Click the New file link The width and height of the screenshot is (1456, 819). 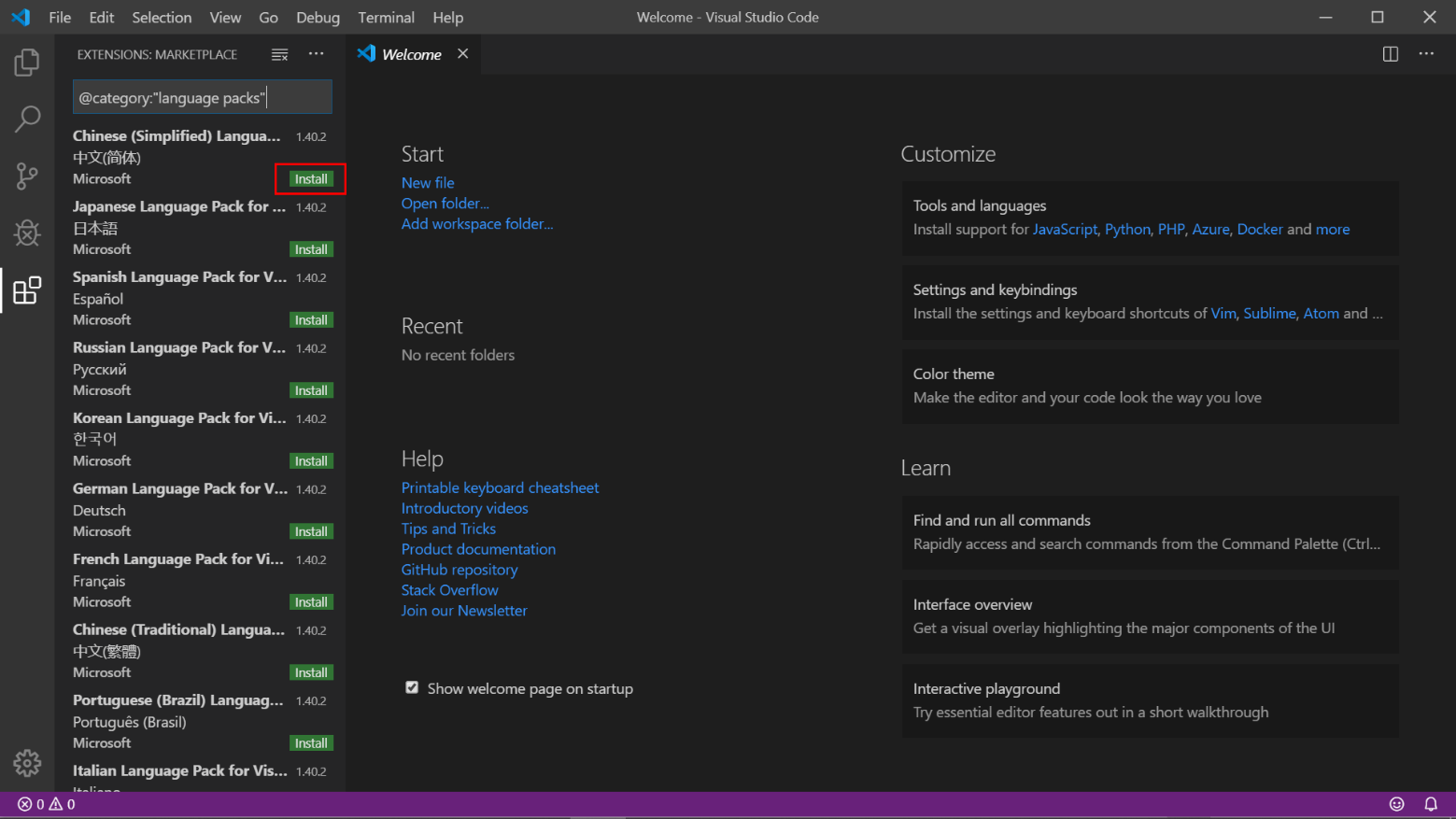tap(428, 183)
